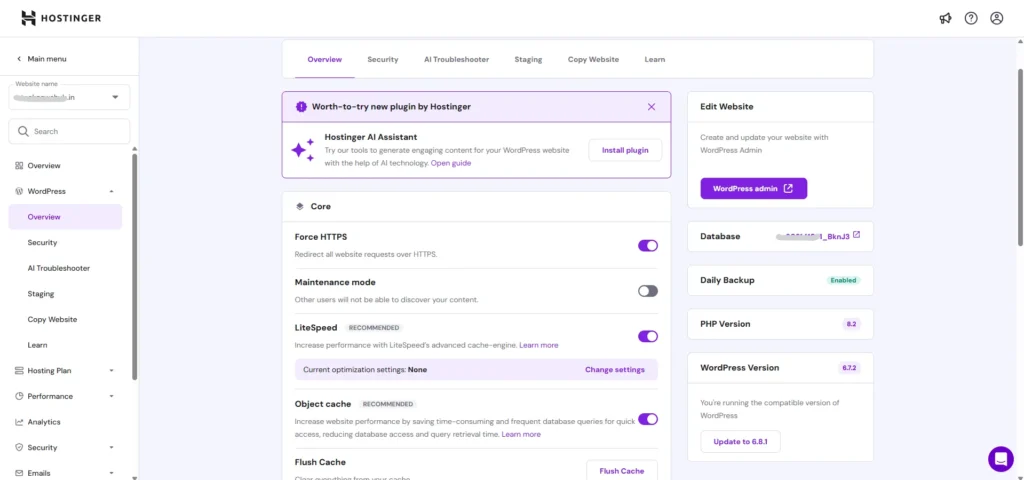Click the Core layers icon
This screenshot has height=480, width=1024.
click(300, 206)
